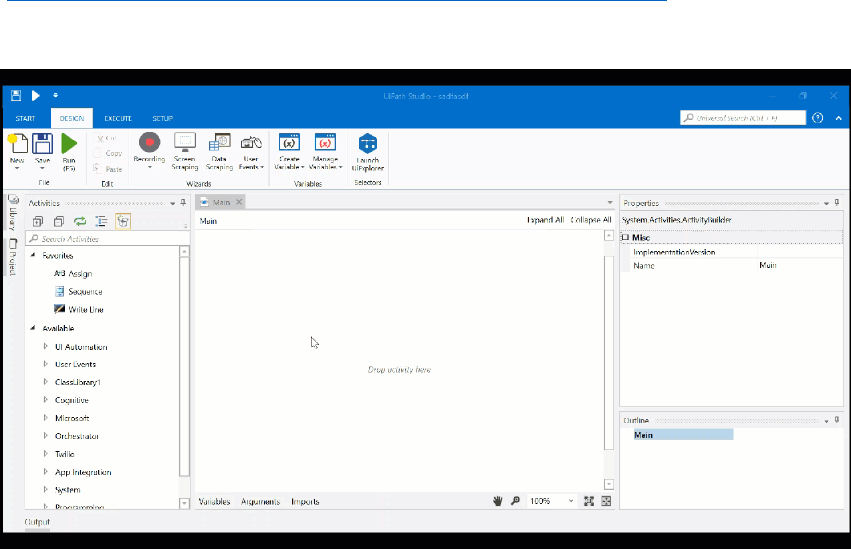Select the Sequence activity
The width and height of the screenshot is (851, 549).
pyautogui.click(x=79, y=291)
